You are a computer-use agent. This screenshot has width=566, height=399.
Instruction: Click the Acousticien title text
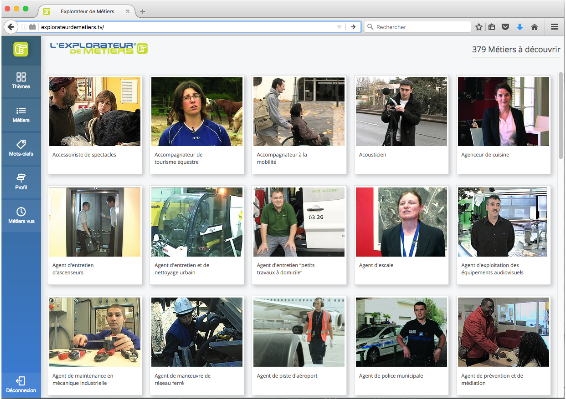[x=373, y=155]
